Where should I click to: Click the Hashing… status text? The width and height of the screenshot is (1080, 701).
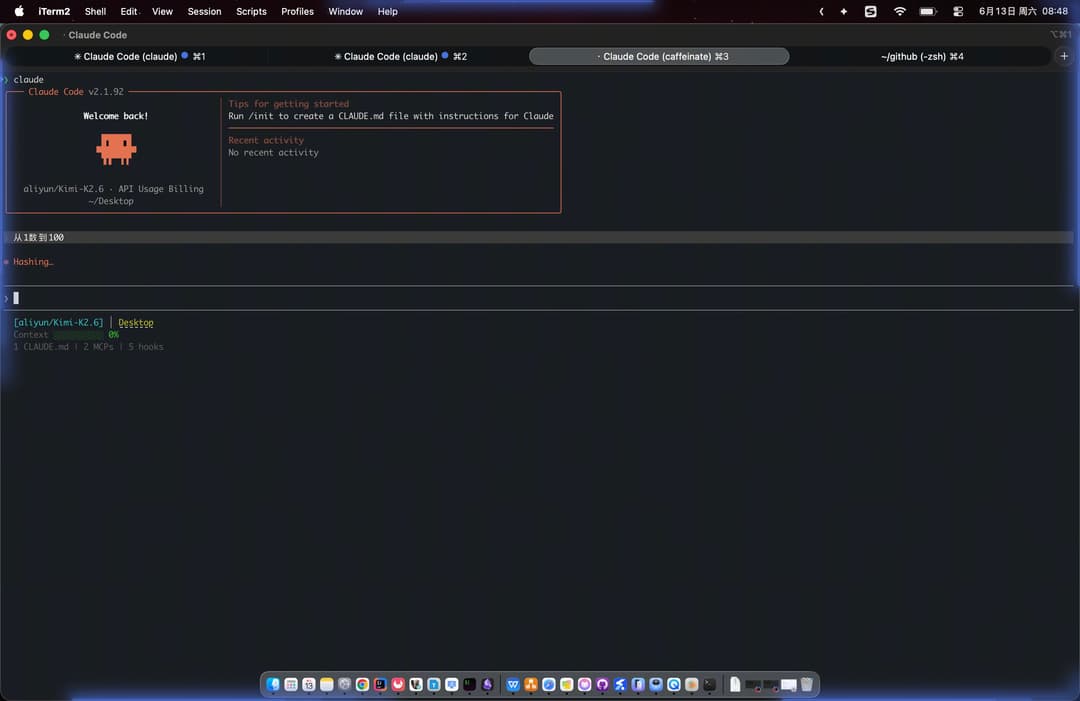33,262
